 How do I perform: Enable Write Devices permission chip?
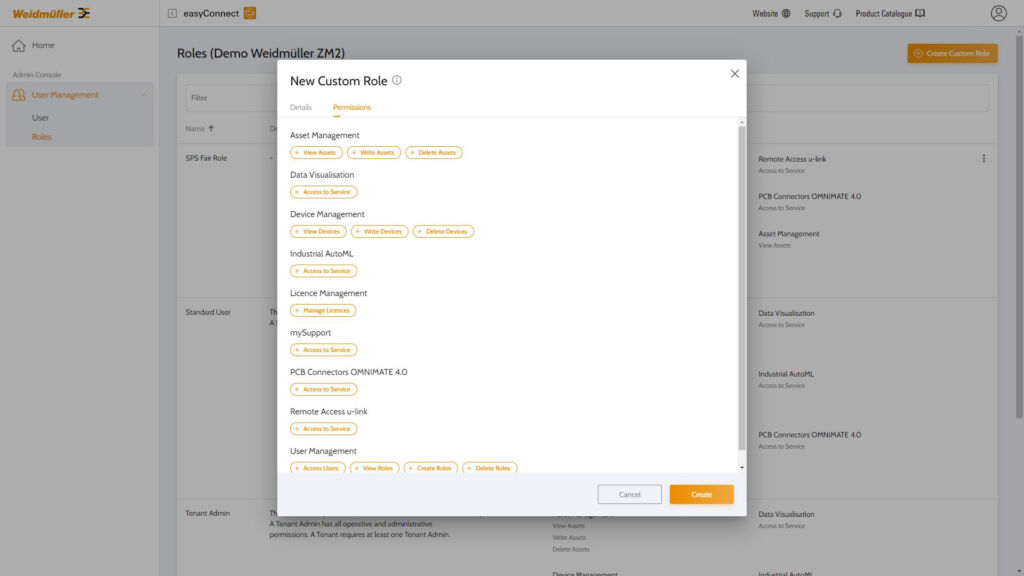pos(379,231)
